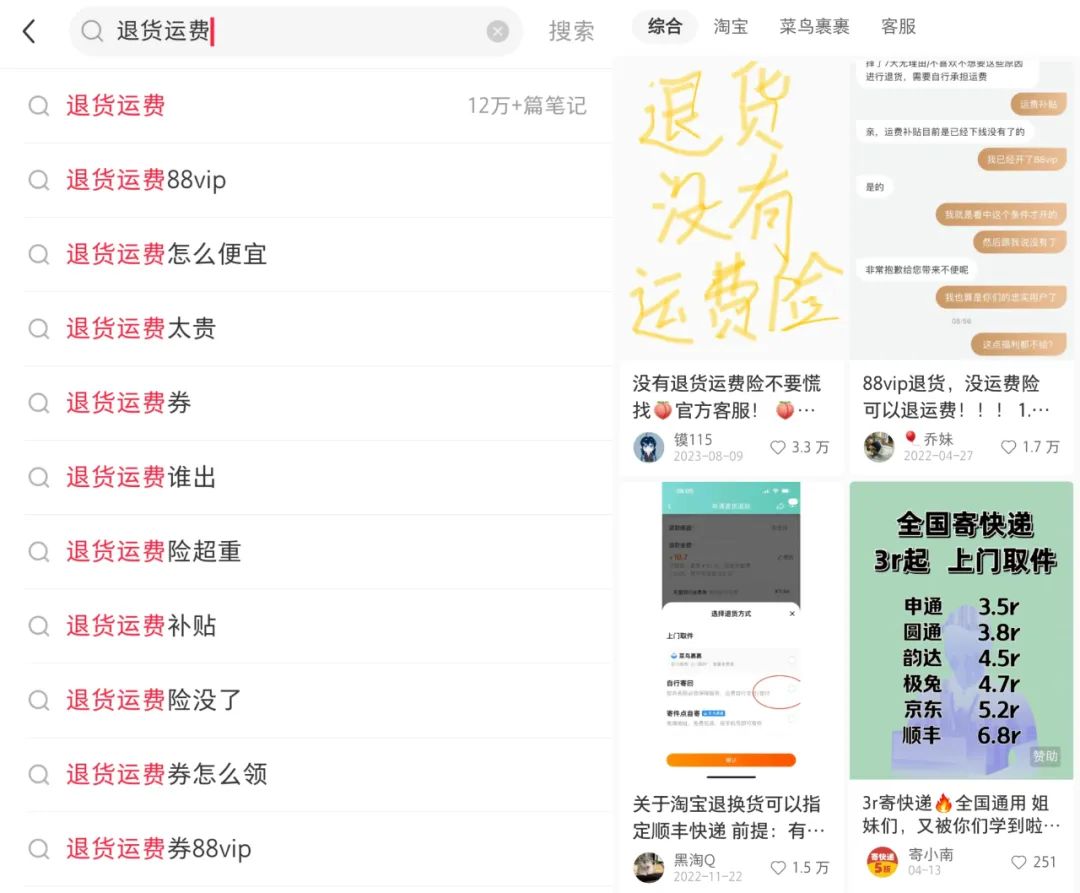Open author avatar of 镁115
The image size is (1080, 893).
[x=648, y=448]
